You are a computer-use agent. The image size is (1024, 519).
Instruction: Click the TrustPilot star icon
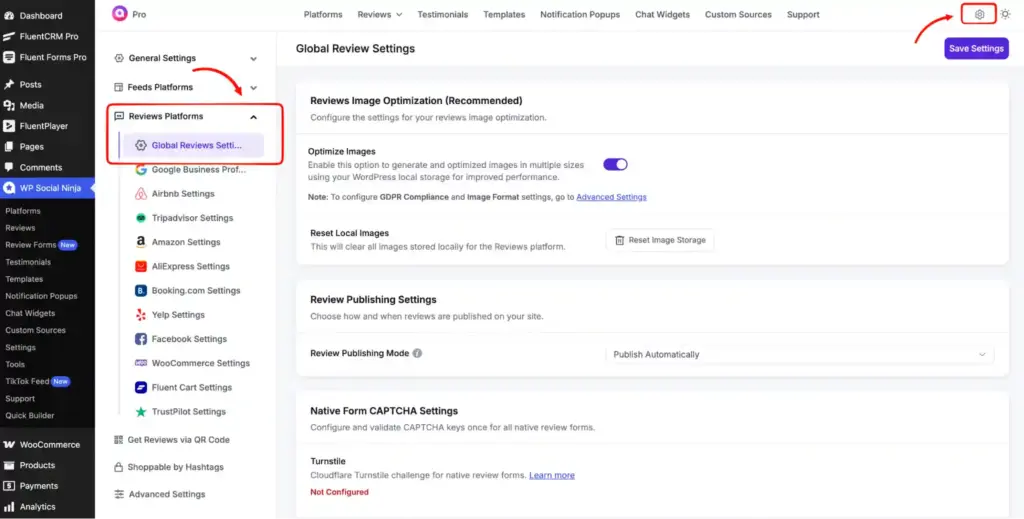click(140, 411)
